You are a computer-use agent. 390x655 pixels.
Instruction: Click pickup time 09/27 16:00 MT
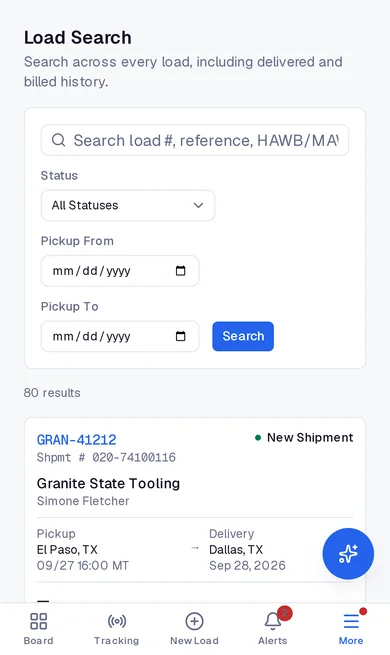83,566
